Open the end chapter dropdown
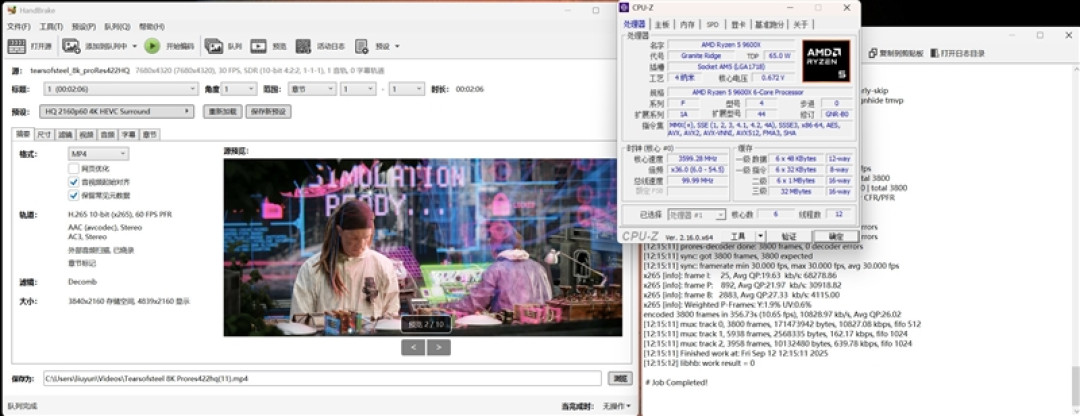Viewport: 1080px width, 416px height. click(x=406, y=89)
